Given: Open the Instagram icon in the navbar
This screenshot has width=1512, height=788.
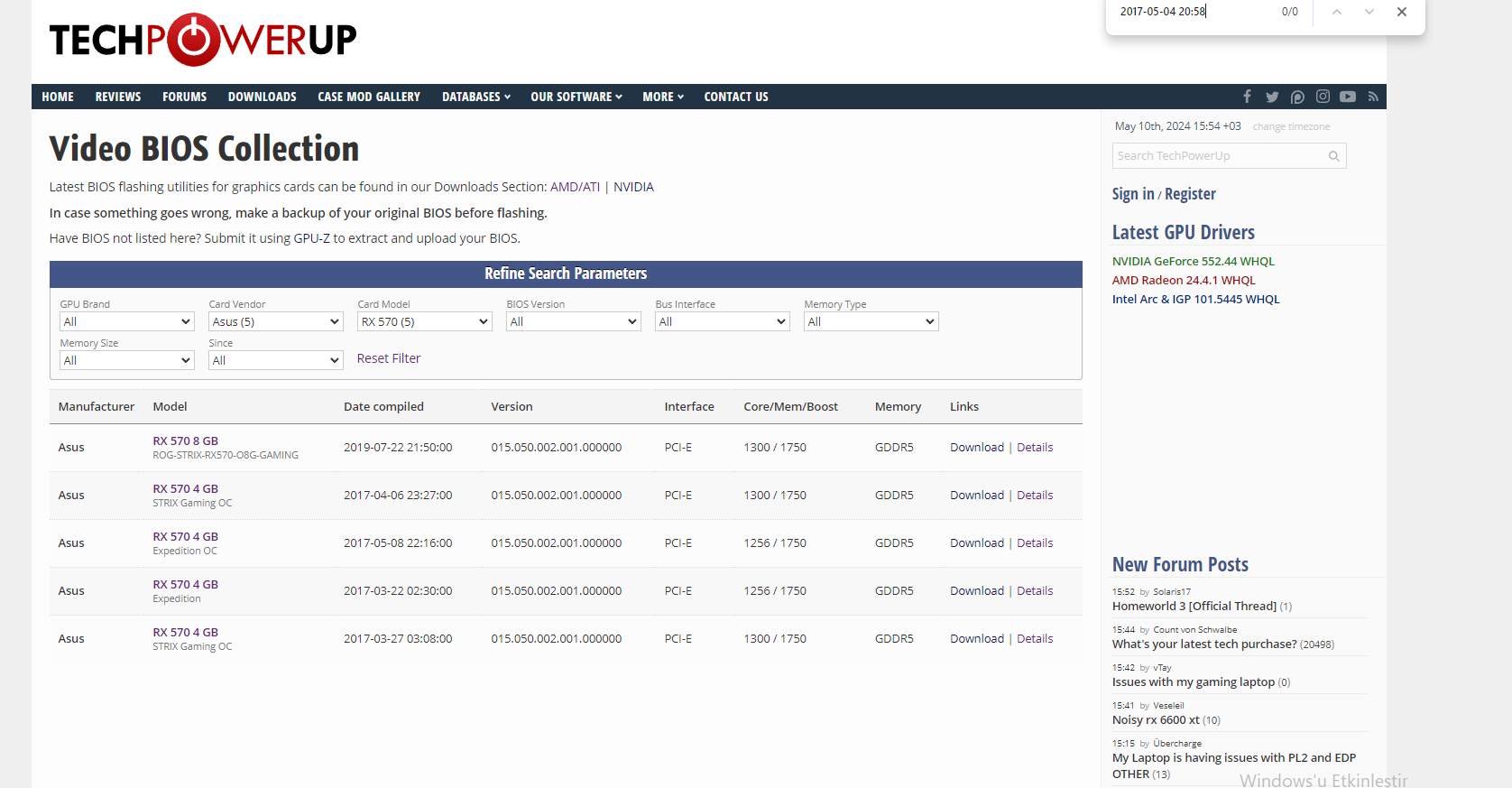Looking at the screenshot, I should point(1323,97).
